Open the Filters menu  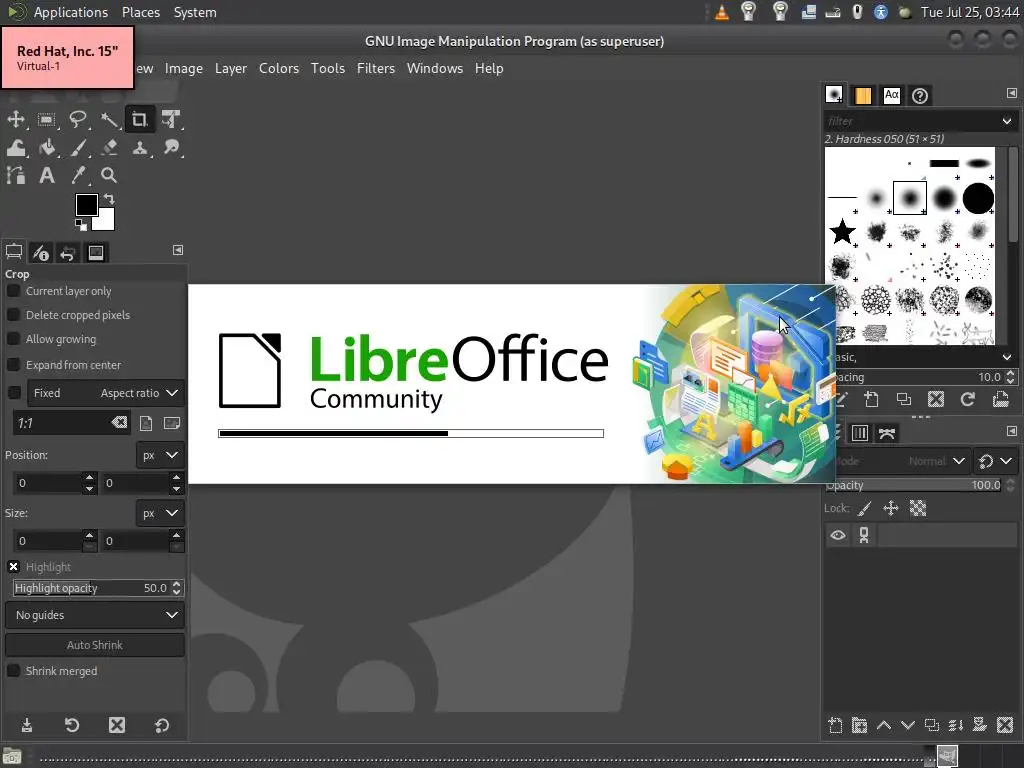click(376, 68)
